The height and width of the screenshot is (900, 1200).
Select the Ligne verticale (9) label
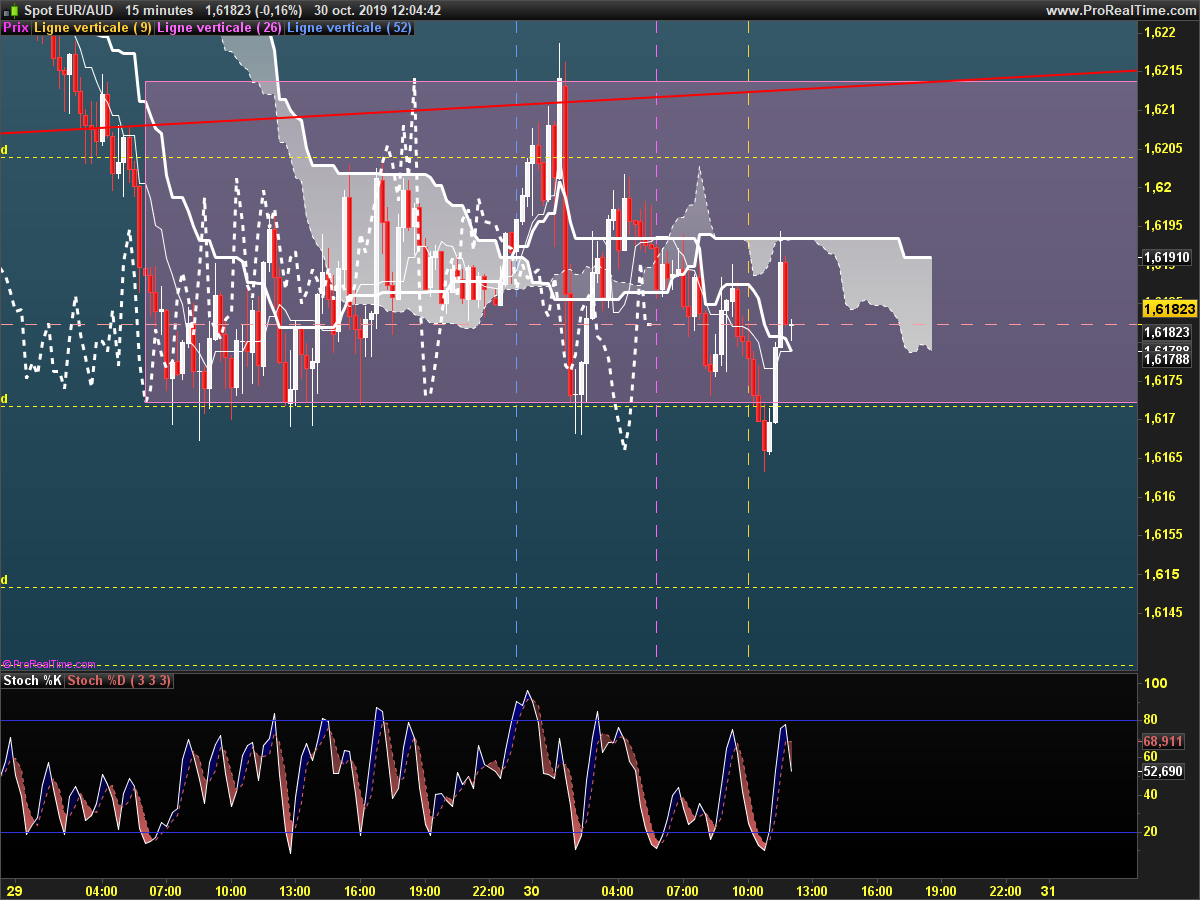[93, 28]
